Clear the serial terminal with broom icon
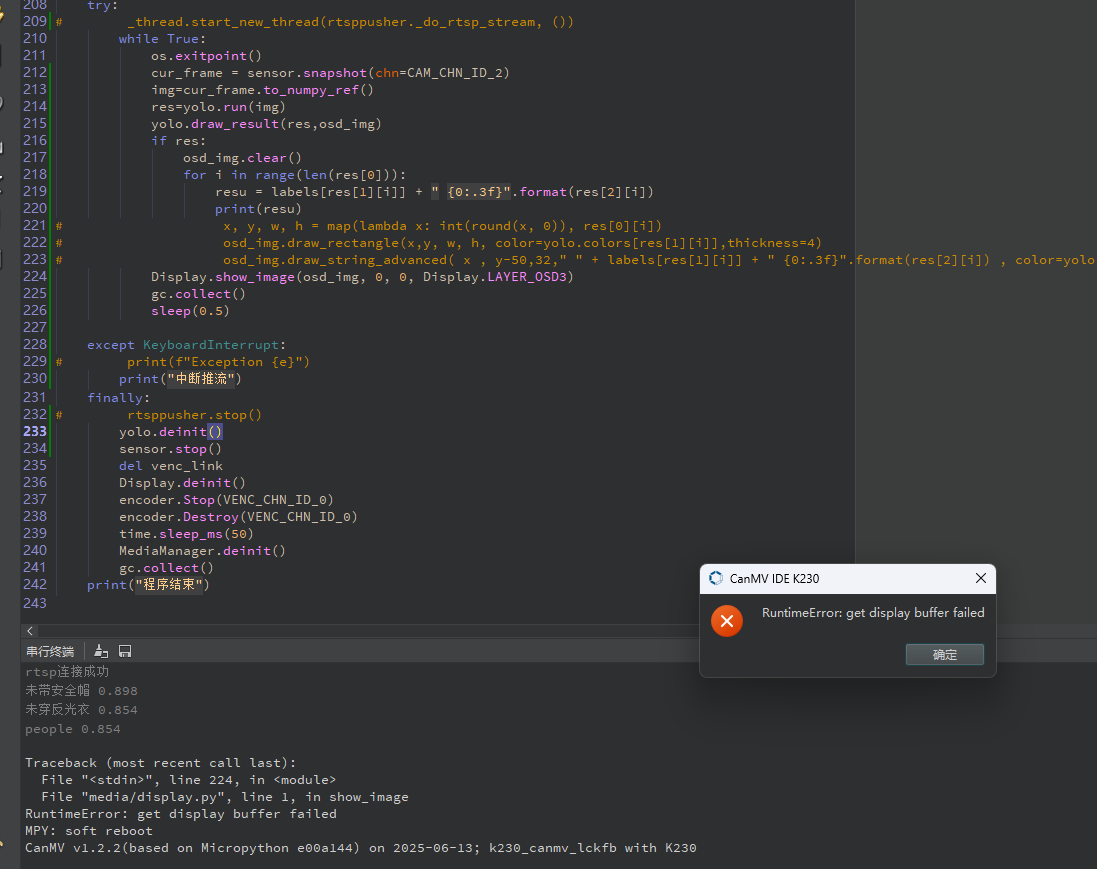1097x869 pixels. (x=101, y=651)
